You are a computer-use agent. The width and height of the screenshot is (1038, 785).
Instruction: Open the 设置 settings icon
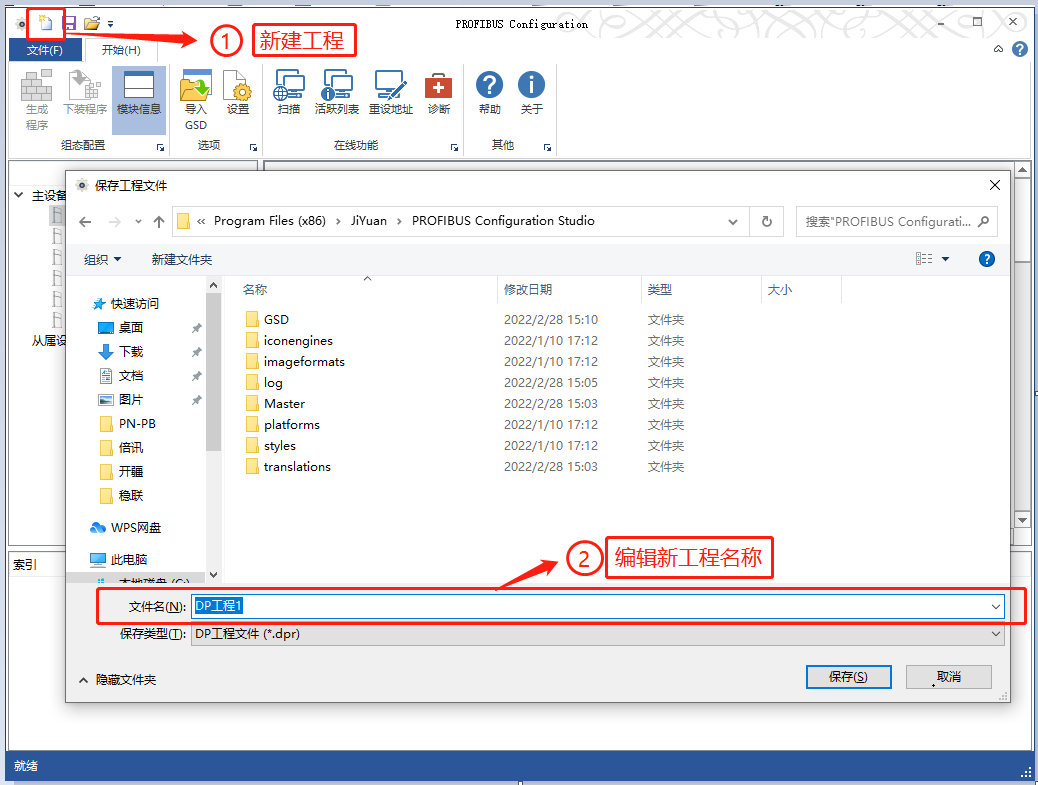tap(238, 92)
